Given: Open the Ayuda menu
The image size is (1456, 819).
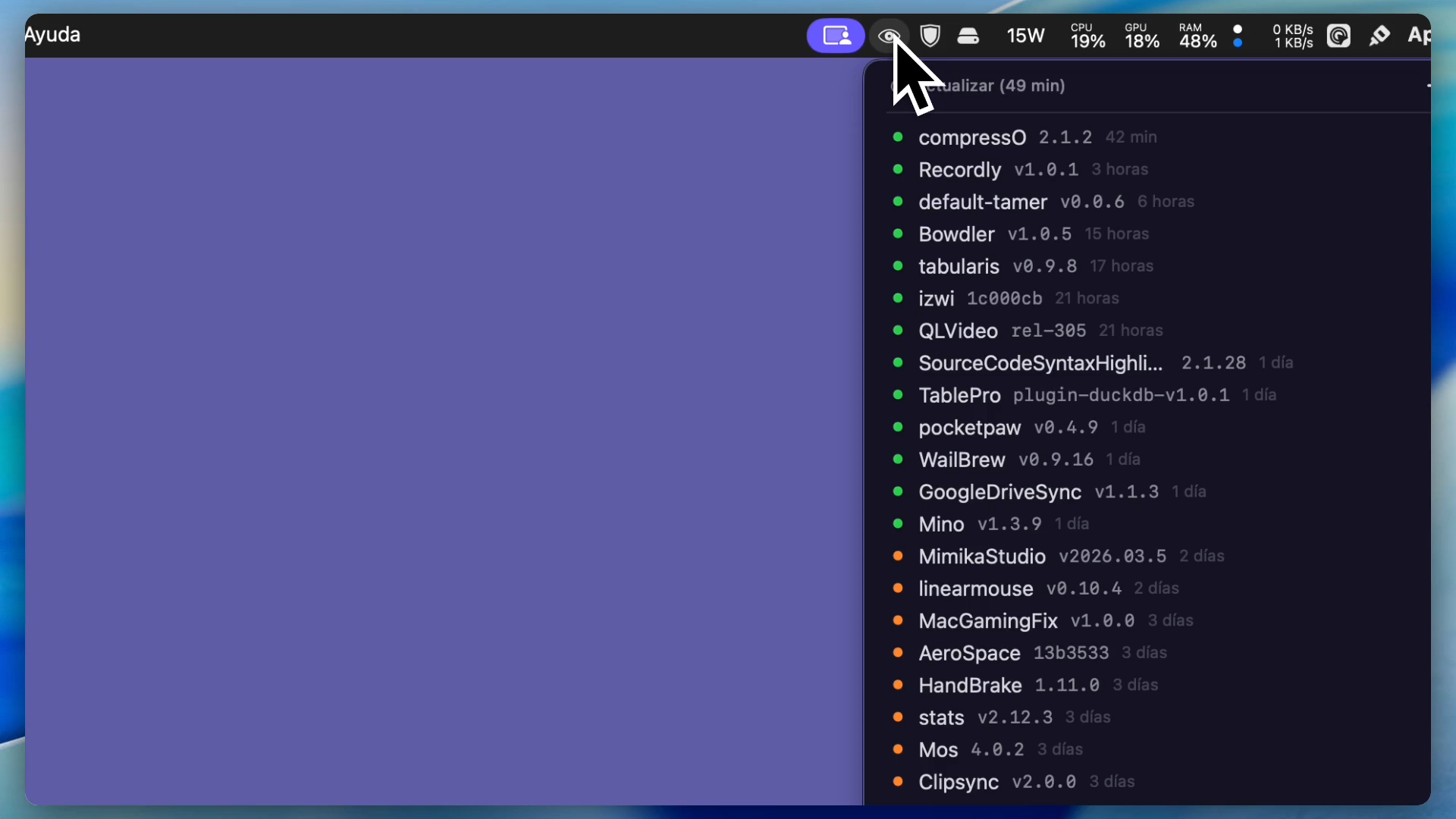Looking at the screenshot, I should click(52, 35).
